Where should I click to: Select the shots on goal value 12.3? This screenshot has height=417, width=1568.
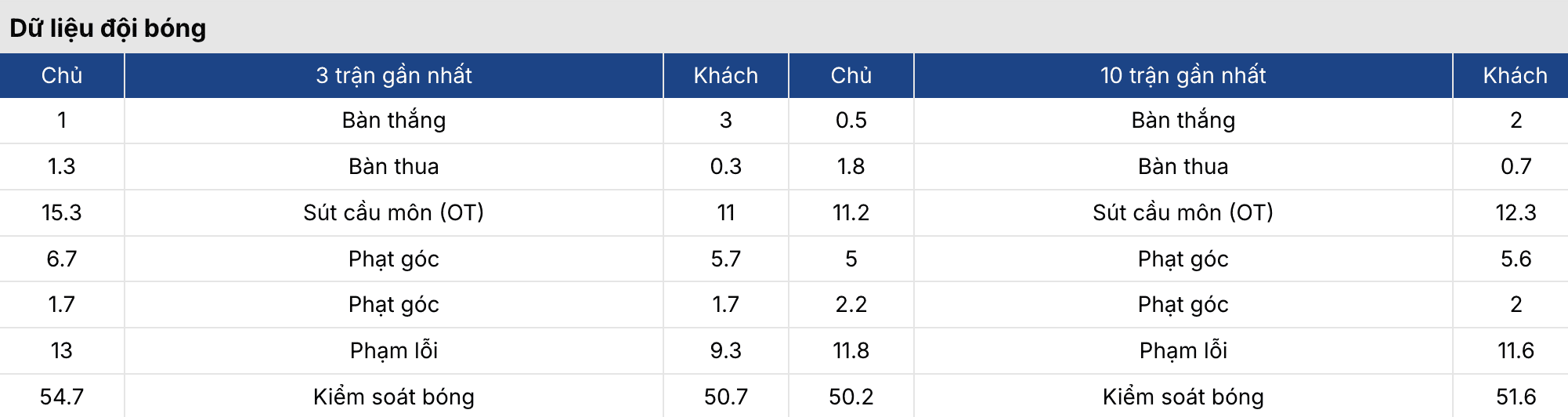1516,212
